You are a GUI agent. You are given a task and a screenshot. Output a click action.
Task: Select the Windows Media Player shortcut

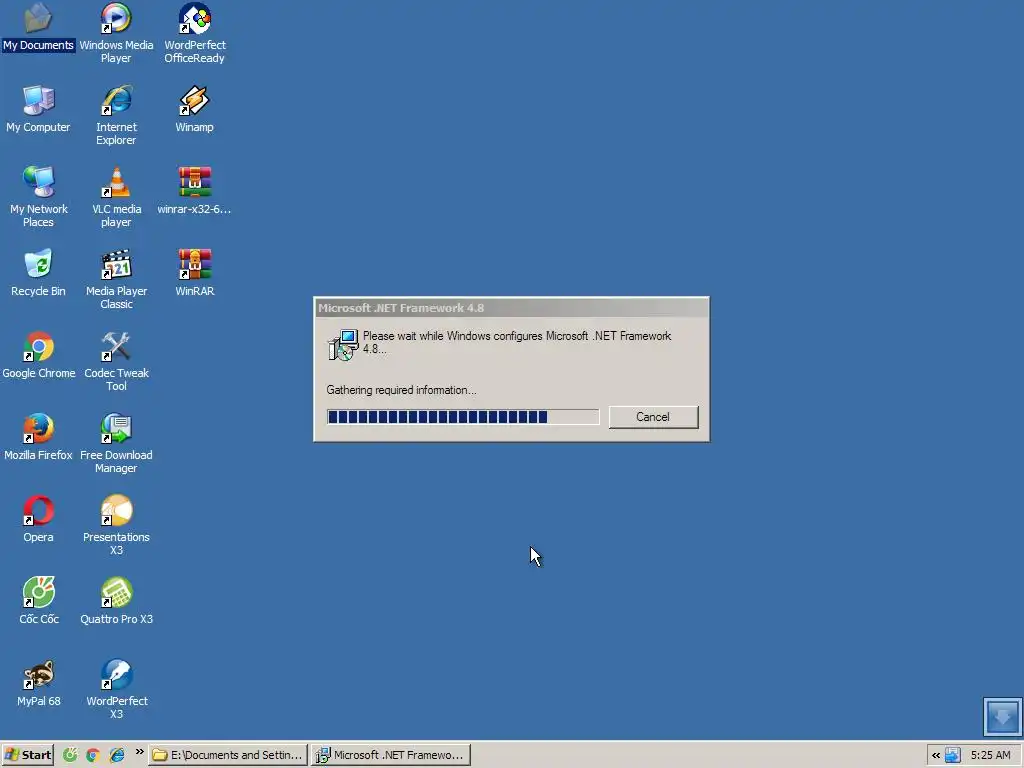point(116,33)
